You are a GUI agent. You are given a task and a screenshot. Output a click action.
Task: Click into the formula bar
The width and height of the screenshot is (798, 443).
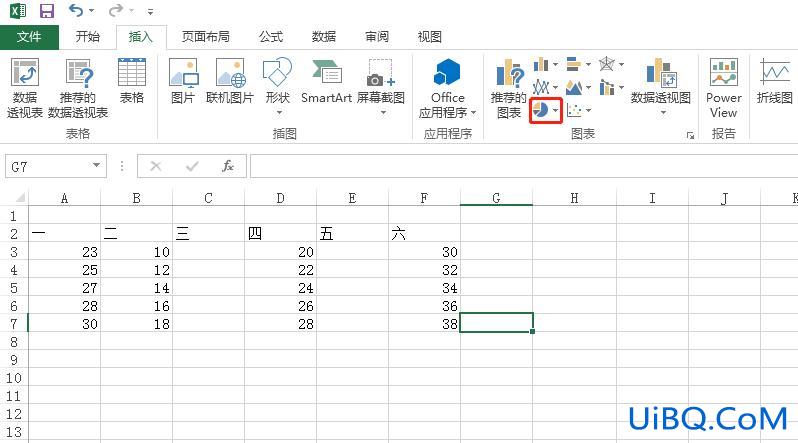[x=524, y=167]
